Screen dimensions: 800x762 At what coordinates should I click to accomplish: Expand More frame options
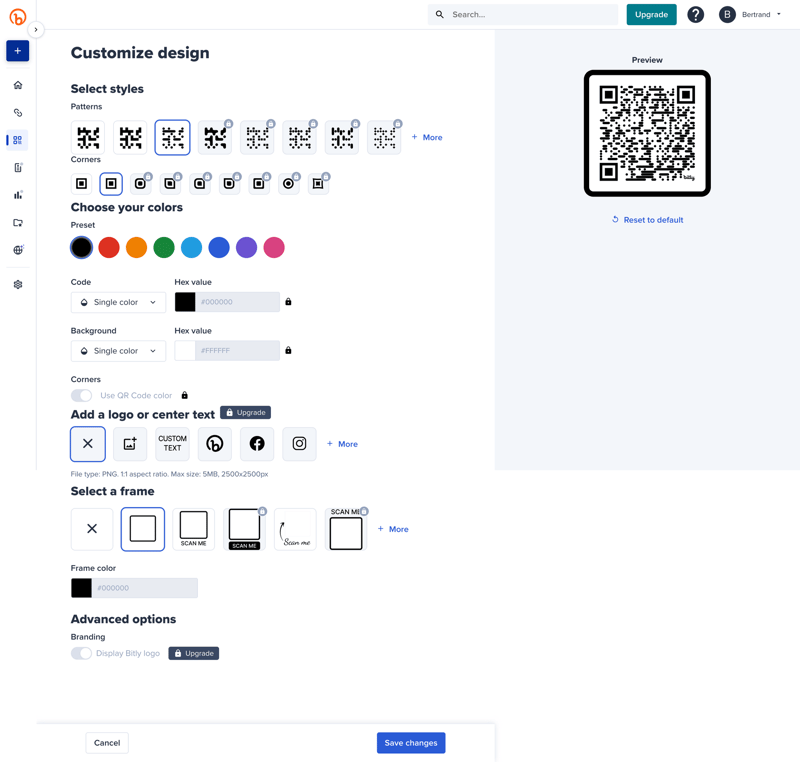(x=392, y=528)
